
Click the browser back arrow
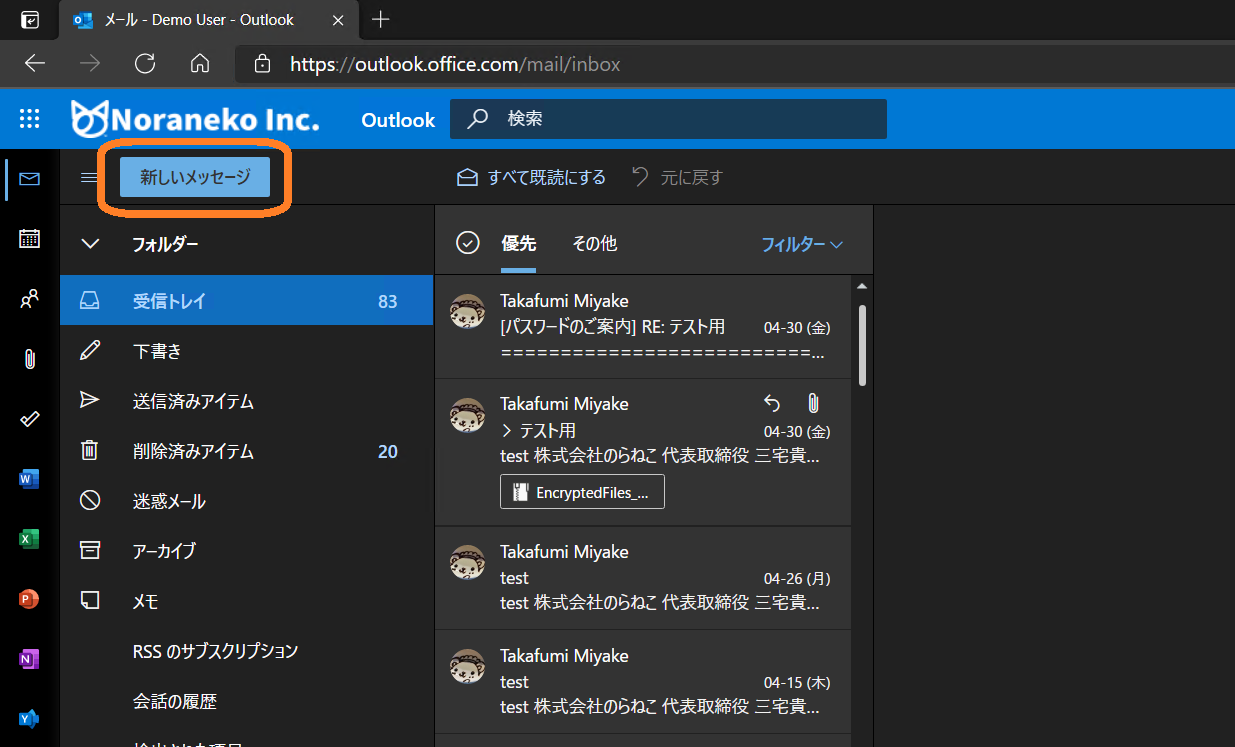[x=35, y=64]
